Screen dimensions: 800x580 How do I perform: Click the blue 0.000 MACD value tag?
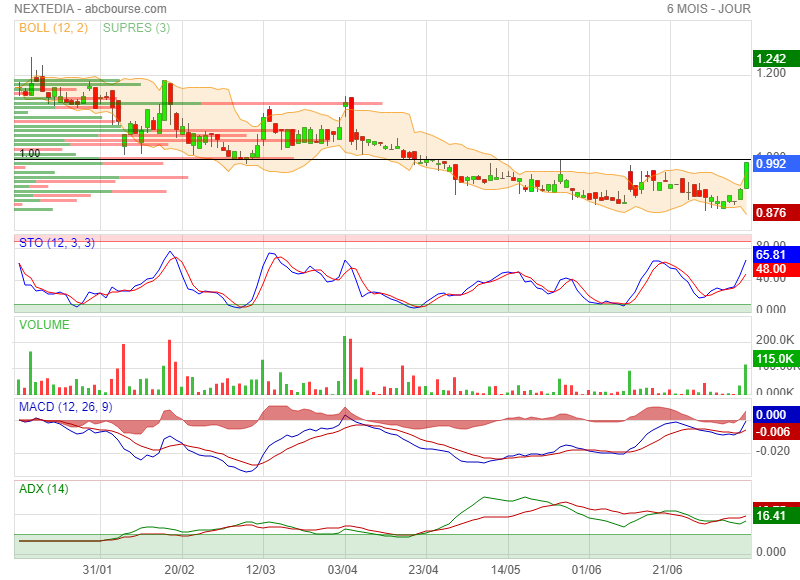pos(771,414)
